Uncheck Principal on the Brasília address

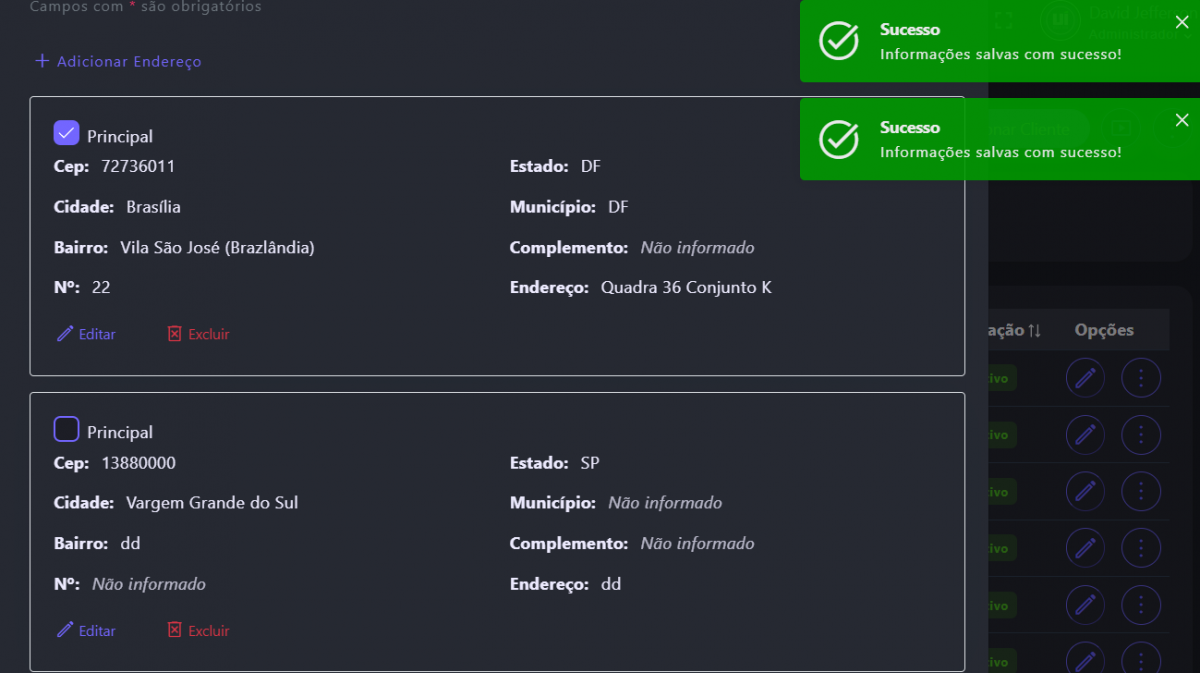[66, 133]
